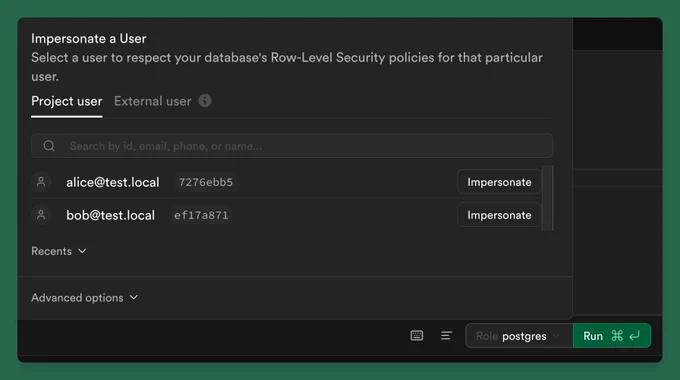The width and height of the screenshot is (680, 380).
Task: Impersonate bob@test.local
Action: 499,215
